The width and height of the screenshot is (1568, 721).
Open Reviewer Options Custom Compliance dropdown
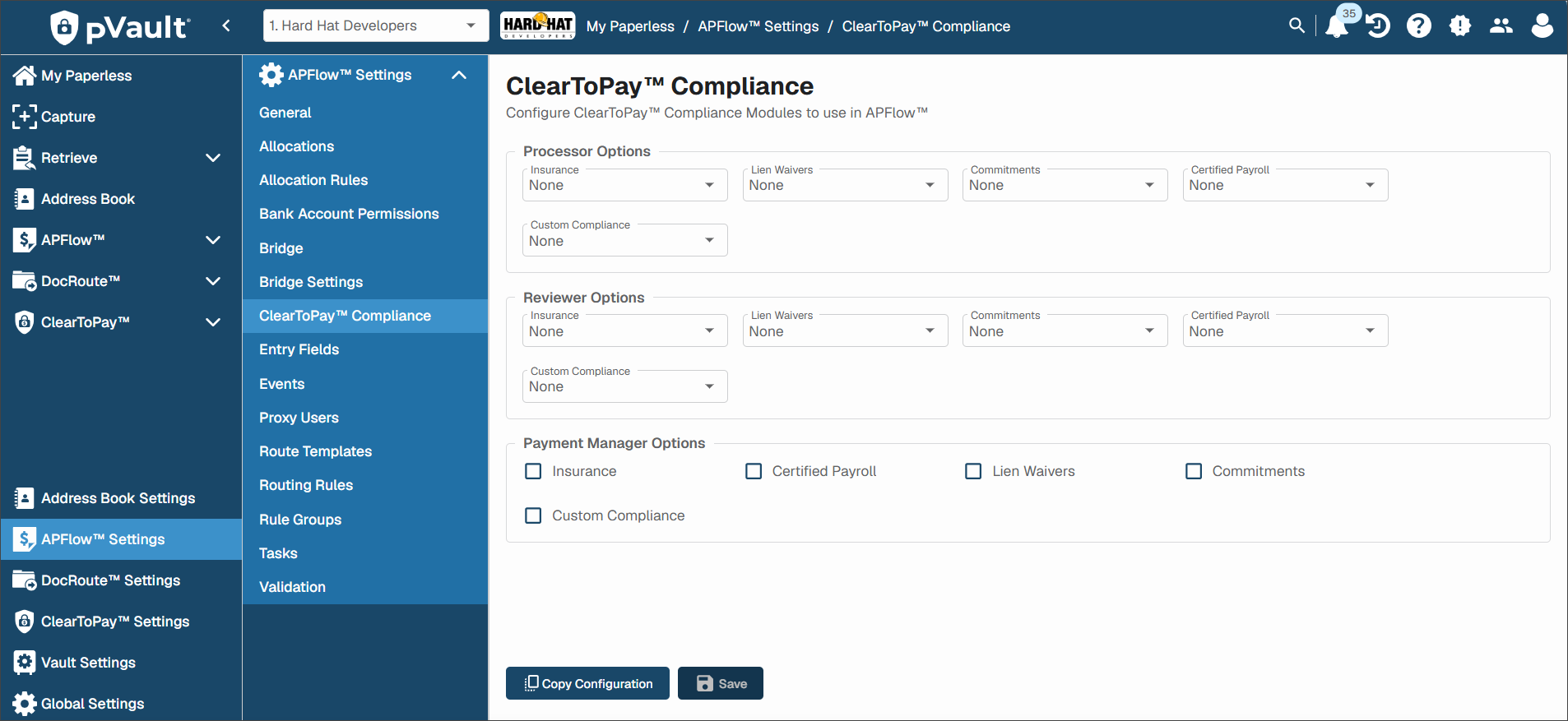(625, 386)
